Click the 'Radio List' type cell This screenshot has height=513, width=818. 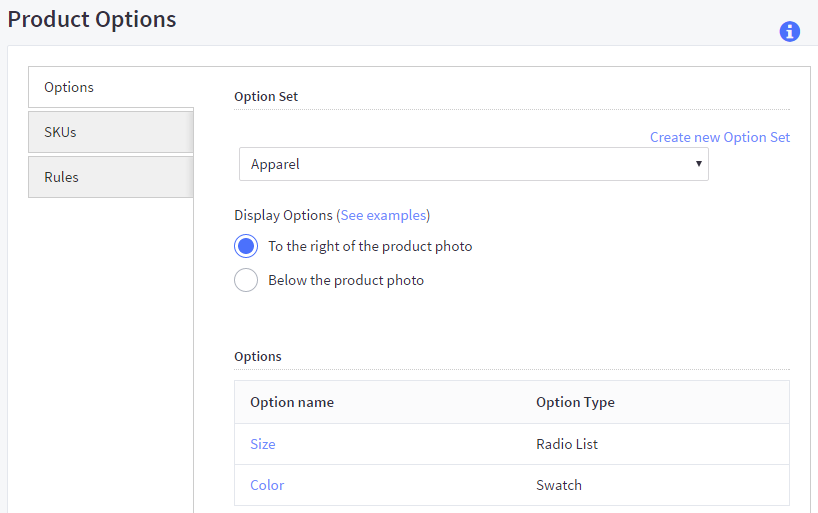click(567, 444)
